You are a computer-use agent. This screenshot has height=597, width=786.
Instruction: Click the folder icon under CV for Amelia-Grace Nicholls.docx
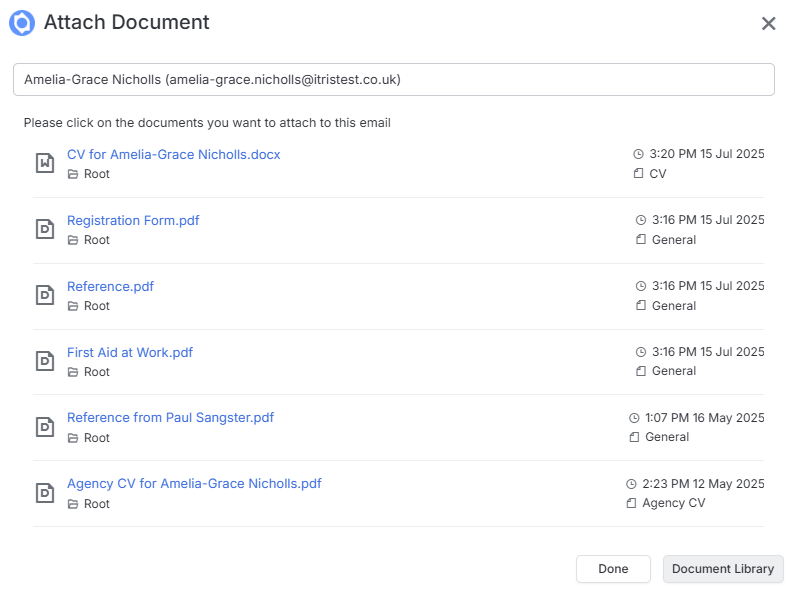(73, 174)
